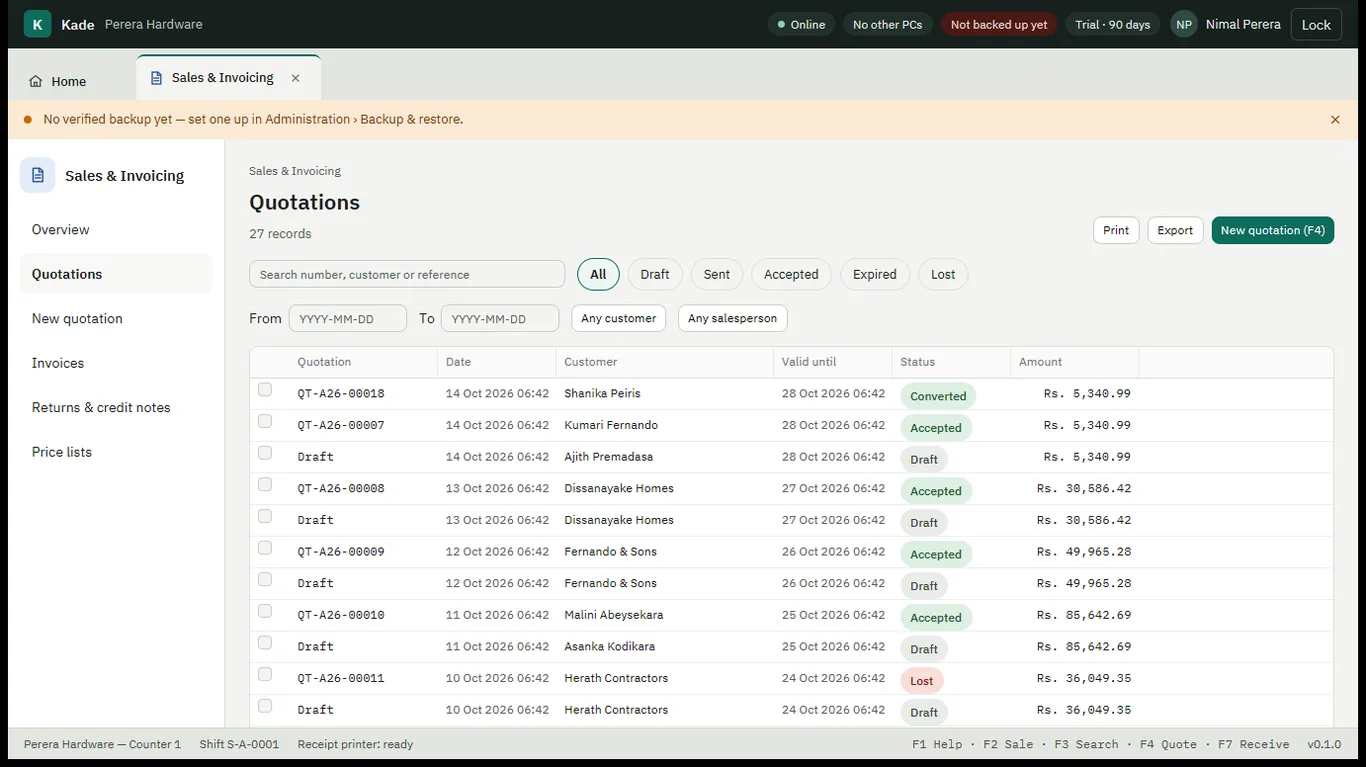This screenshot has height=767, width=1366.
Task: Click the Not backed up yet badge
Action: 999,24
